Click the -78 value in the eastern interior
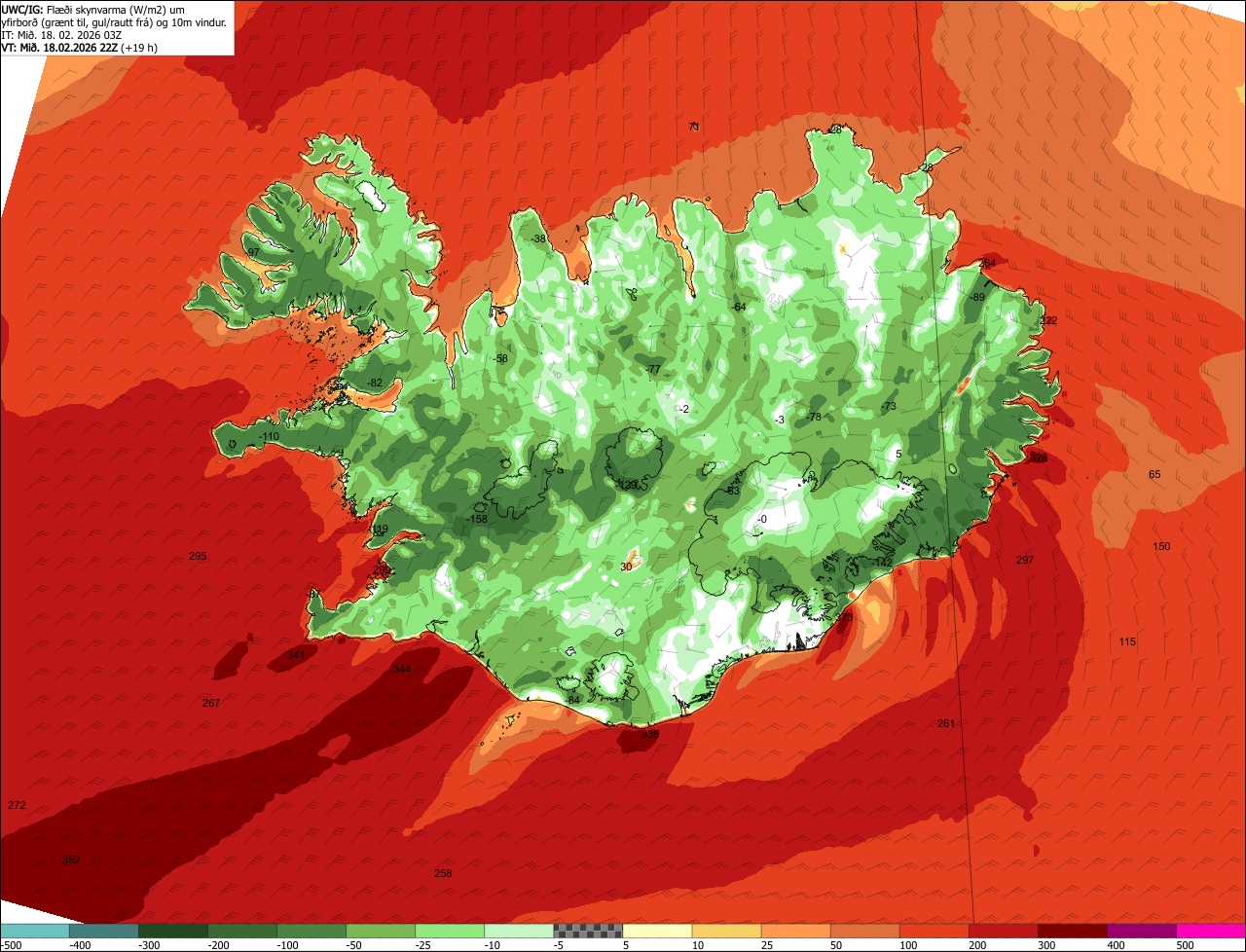The height and width of the screenshot is (952, 1246). (815, 417)
